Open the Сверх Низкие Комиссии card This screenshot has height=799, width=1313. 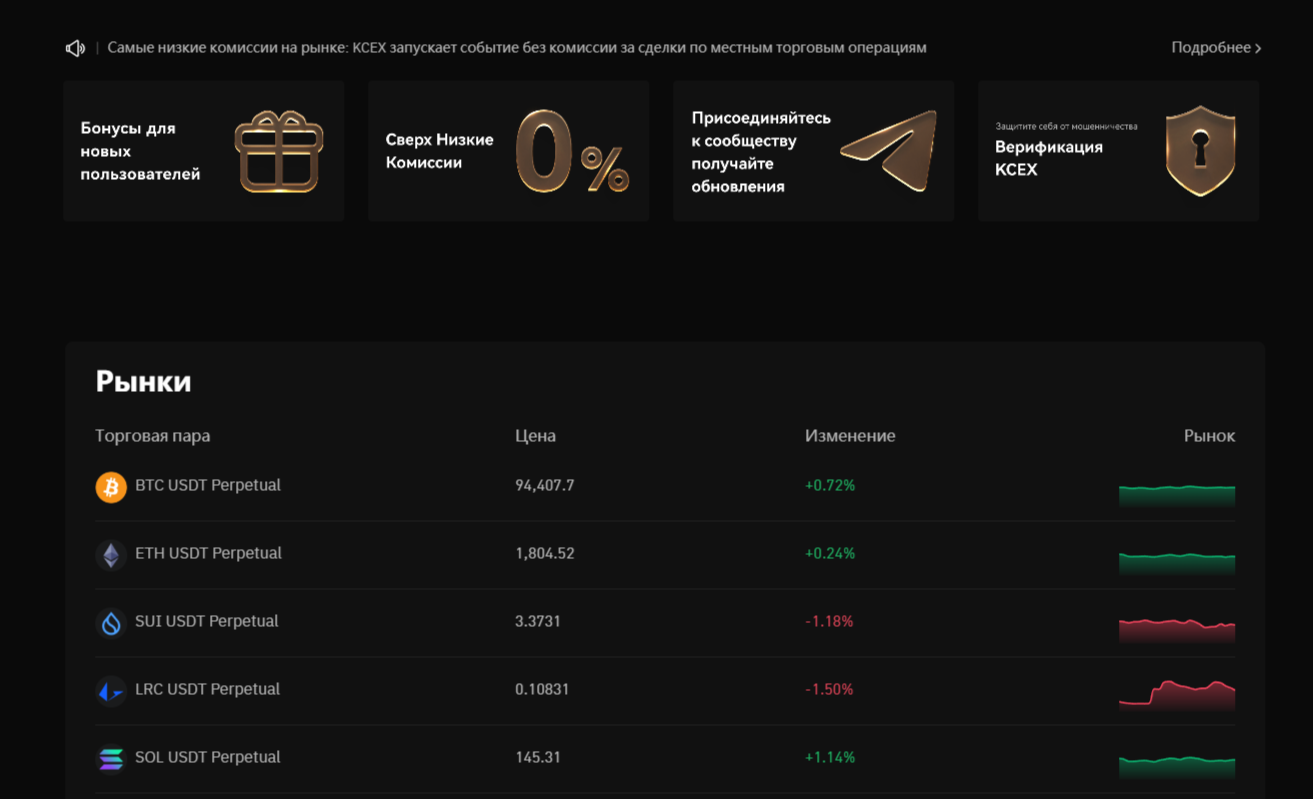pos(509,151)
